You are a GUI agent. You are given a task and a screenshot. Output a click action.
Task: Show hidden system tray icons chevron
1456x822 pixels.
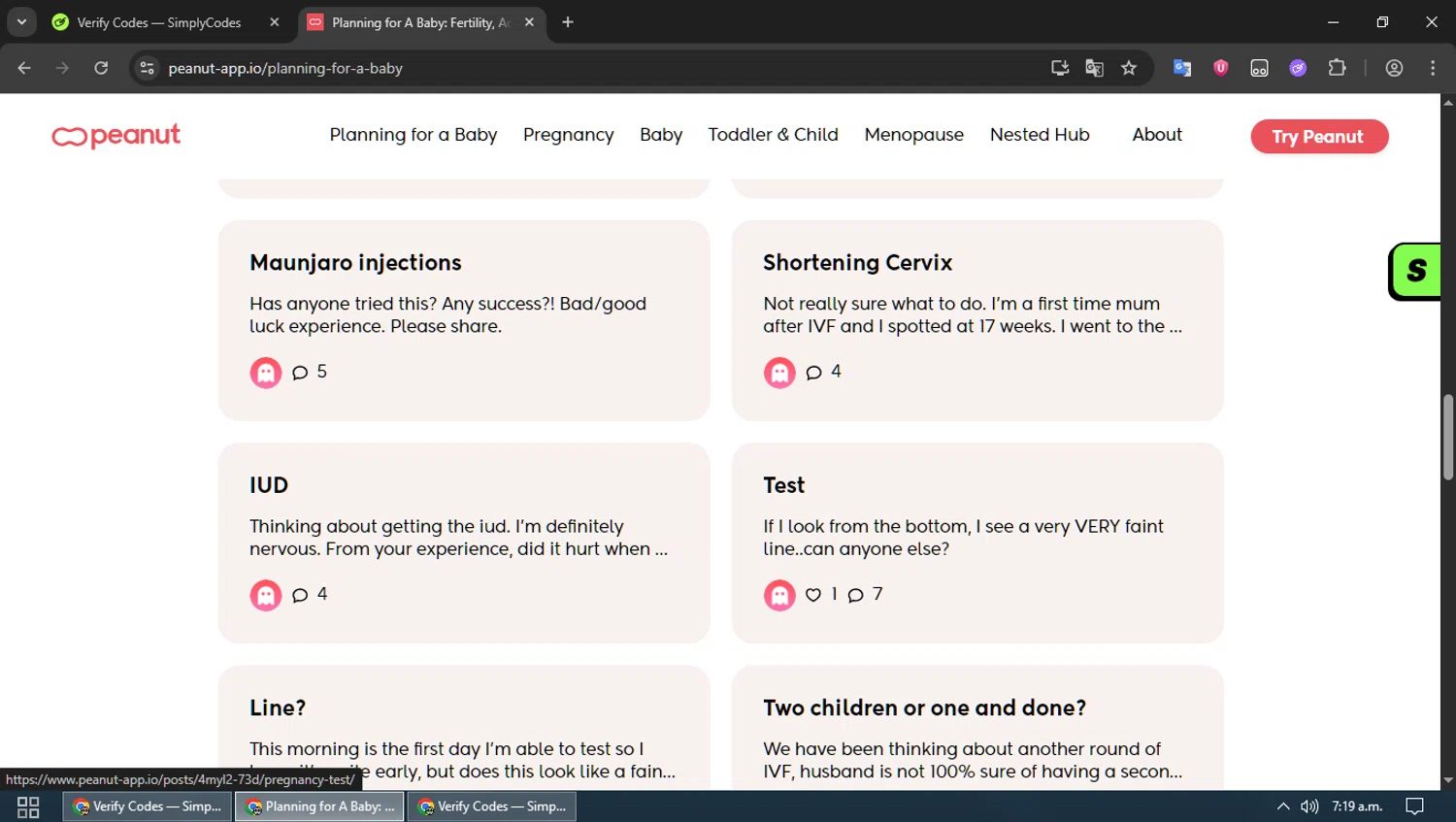(1283, 806)
